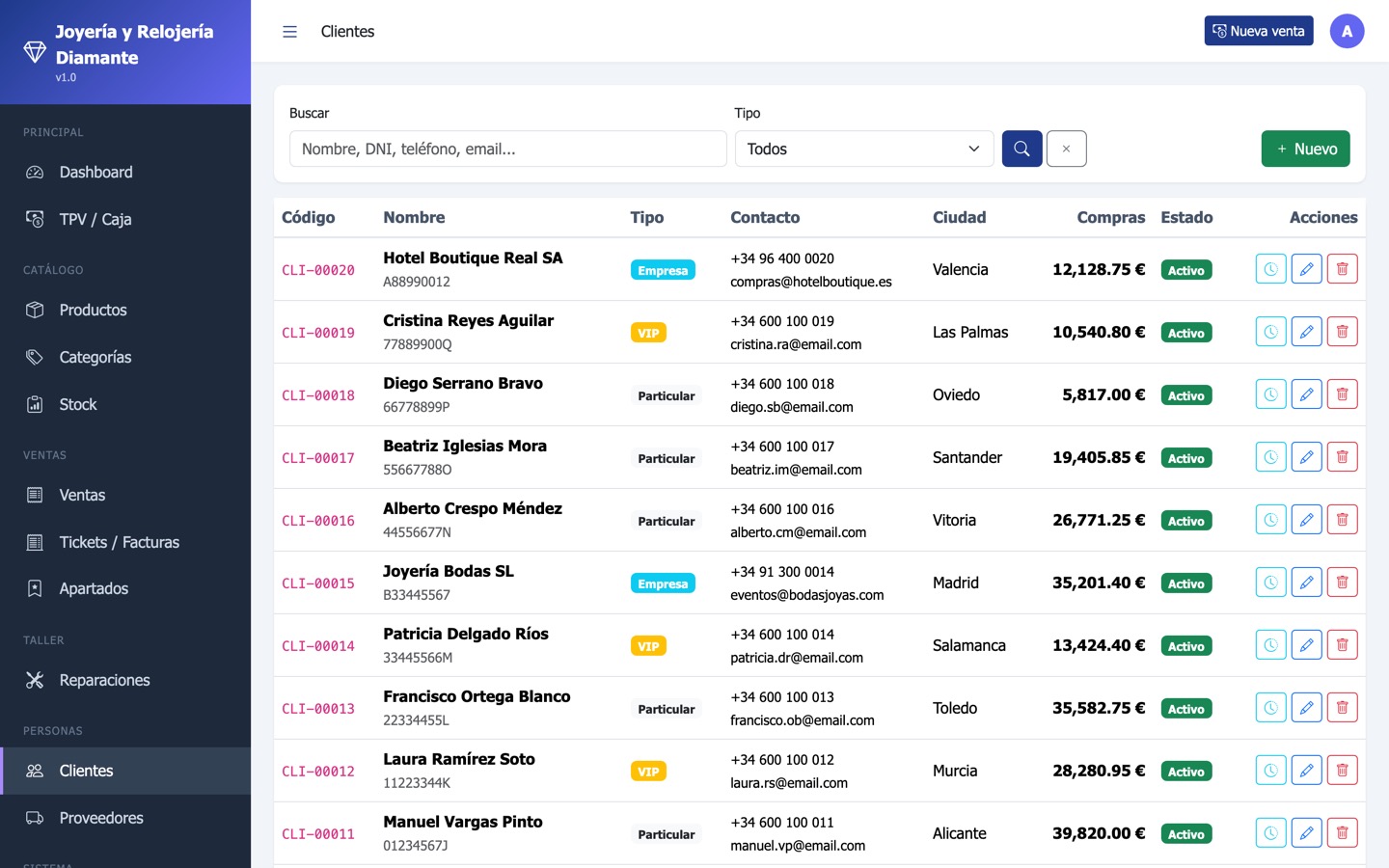
Task: Open history clock icon for Hotel Boutique Real SA
Action: (x=1270, y=269)
